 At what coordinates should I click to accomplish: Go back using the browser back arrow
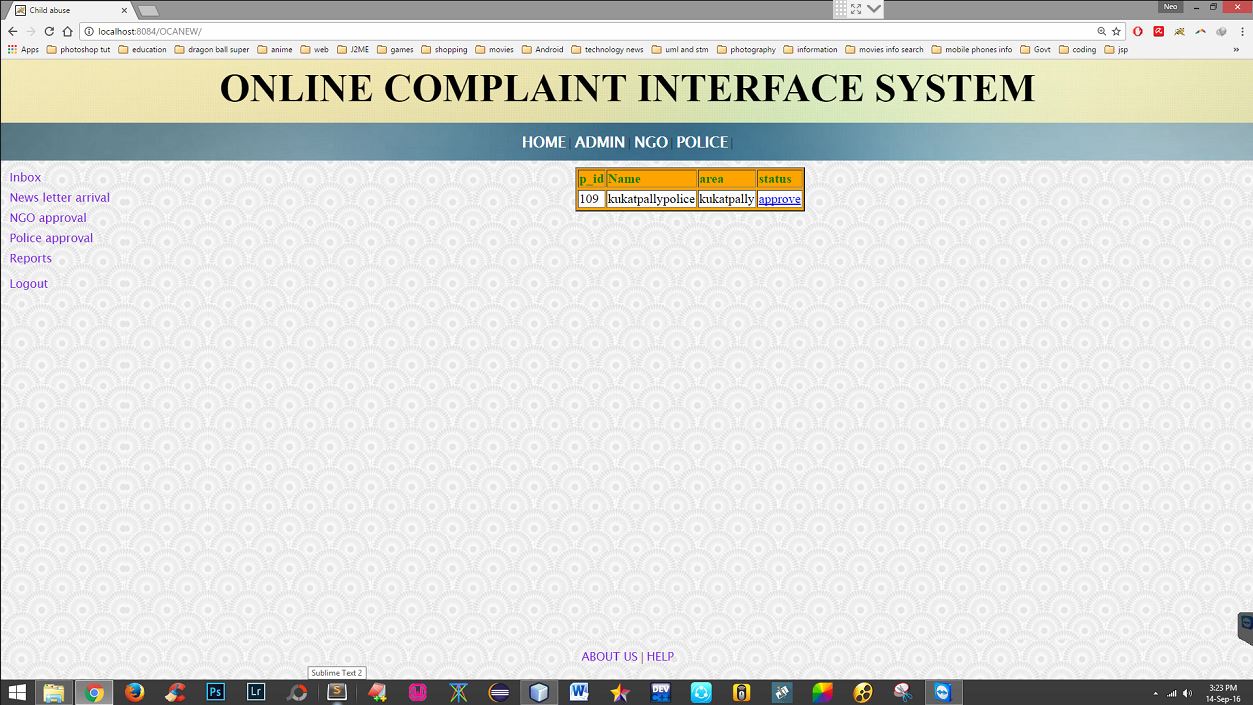(12, 31)
